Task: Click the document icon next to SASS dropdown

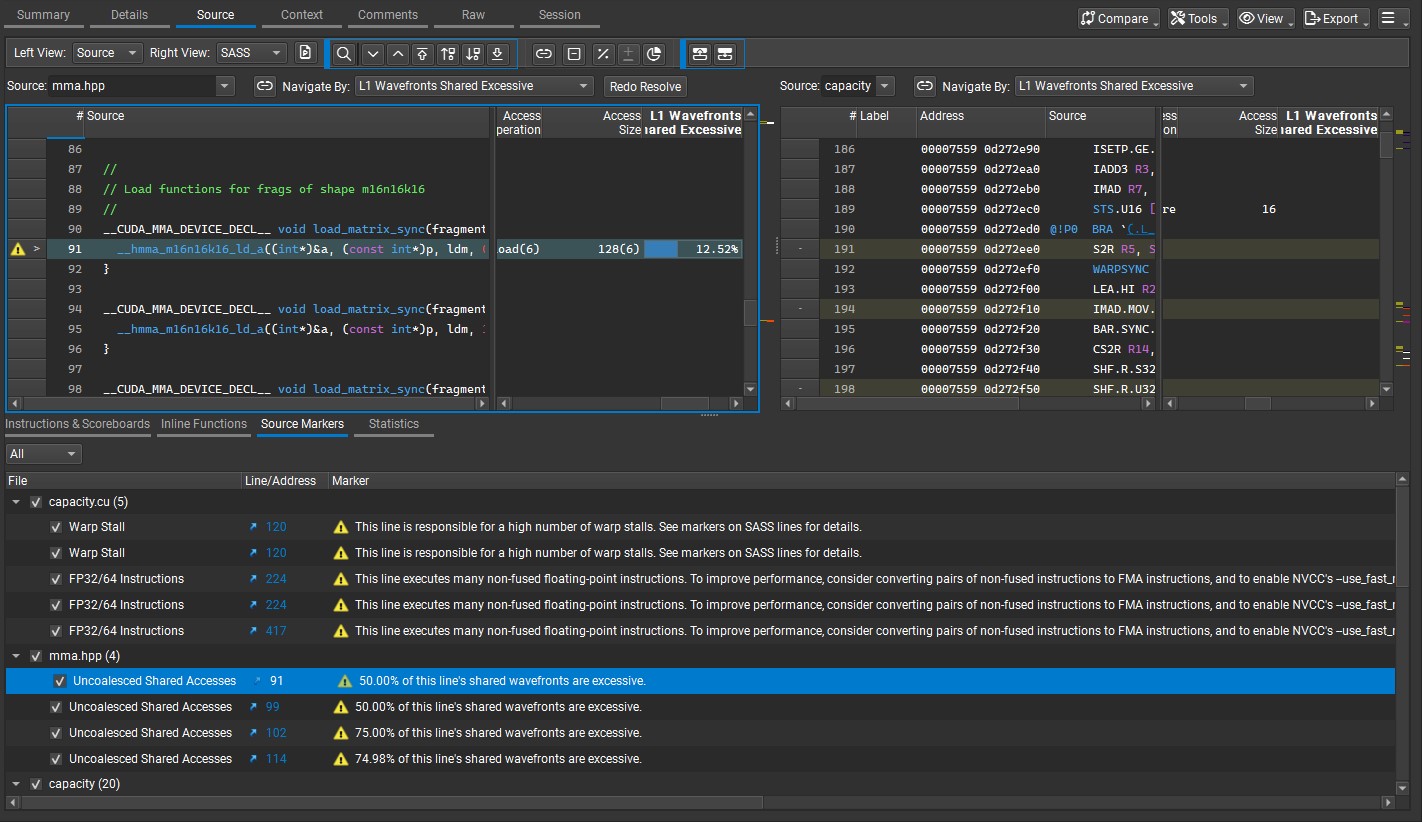Action: tap(306, 53)
